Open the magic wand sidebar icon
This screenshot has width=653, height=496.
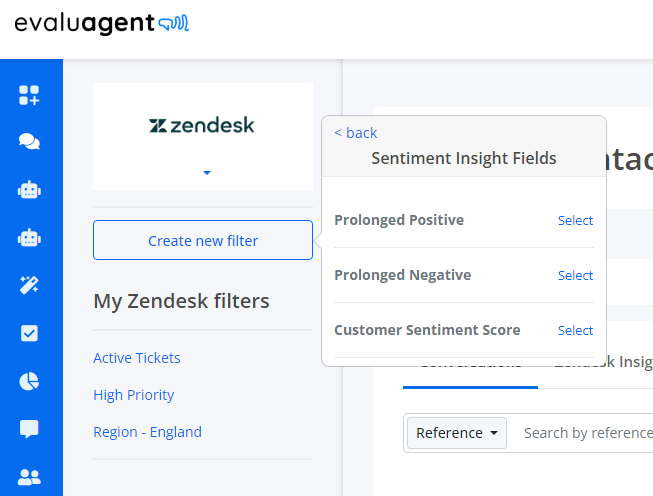point(29,285)
